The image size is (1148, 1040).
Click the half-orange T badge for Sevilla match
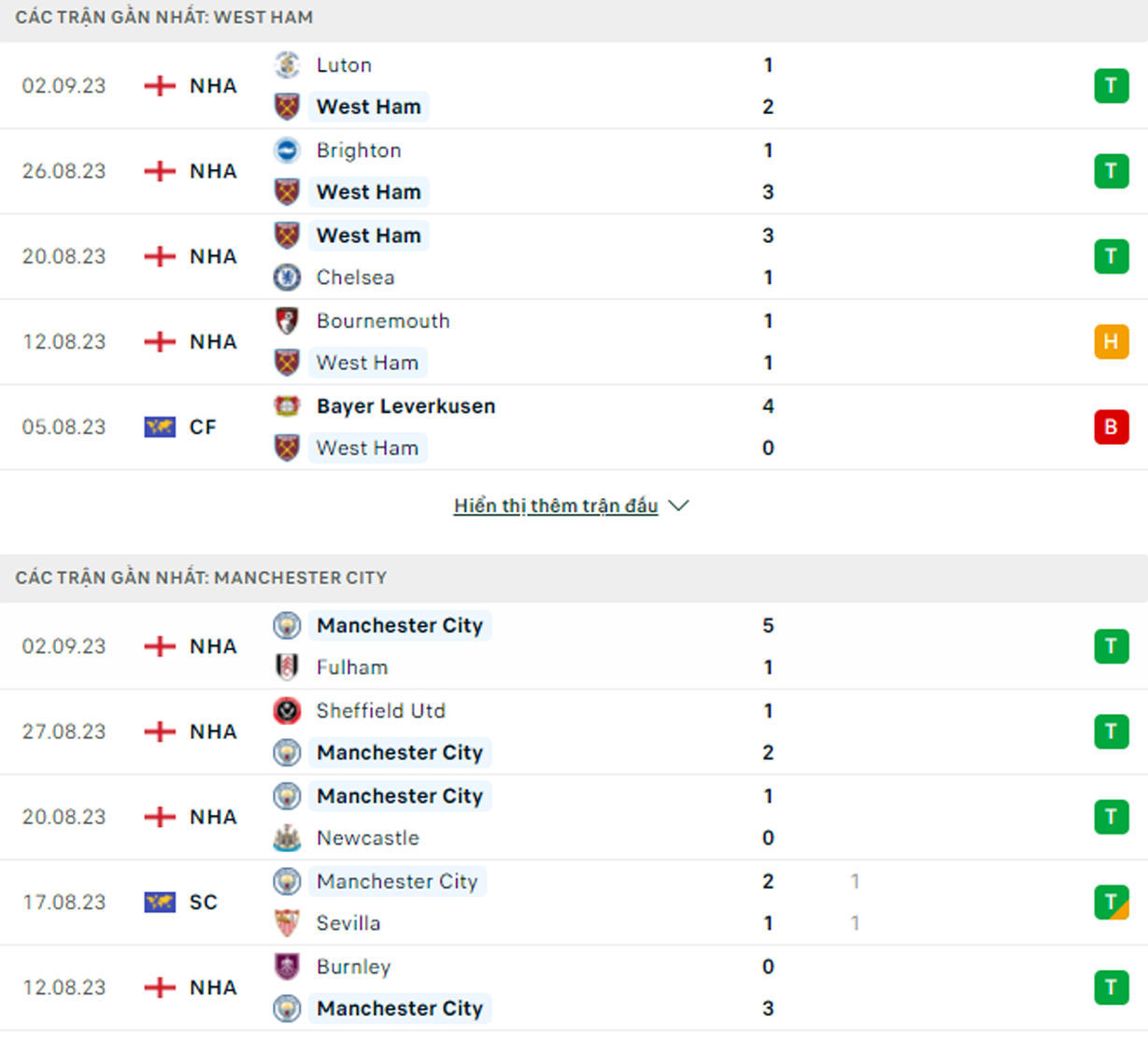click(1112, 902)
